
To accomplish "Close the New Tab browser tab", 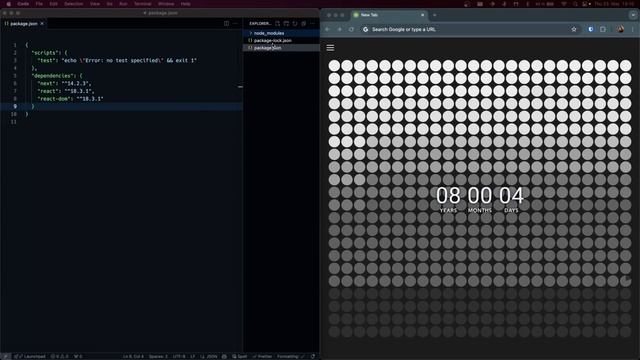I will (x=422, y=15).
